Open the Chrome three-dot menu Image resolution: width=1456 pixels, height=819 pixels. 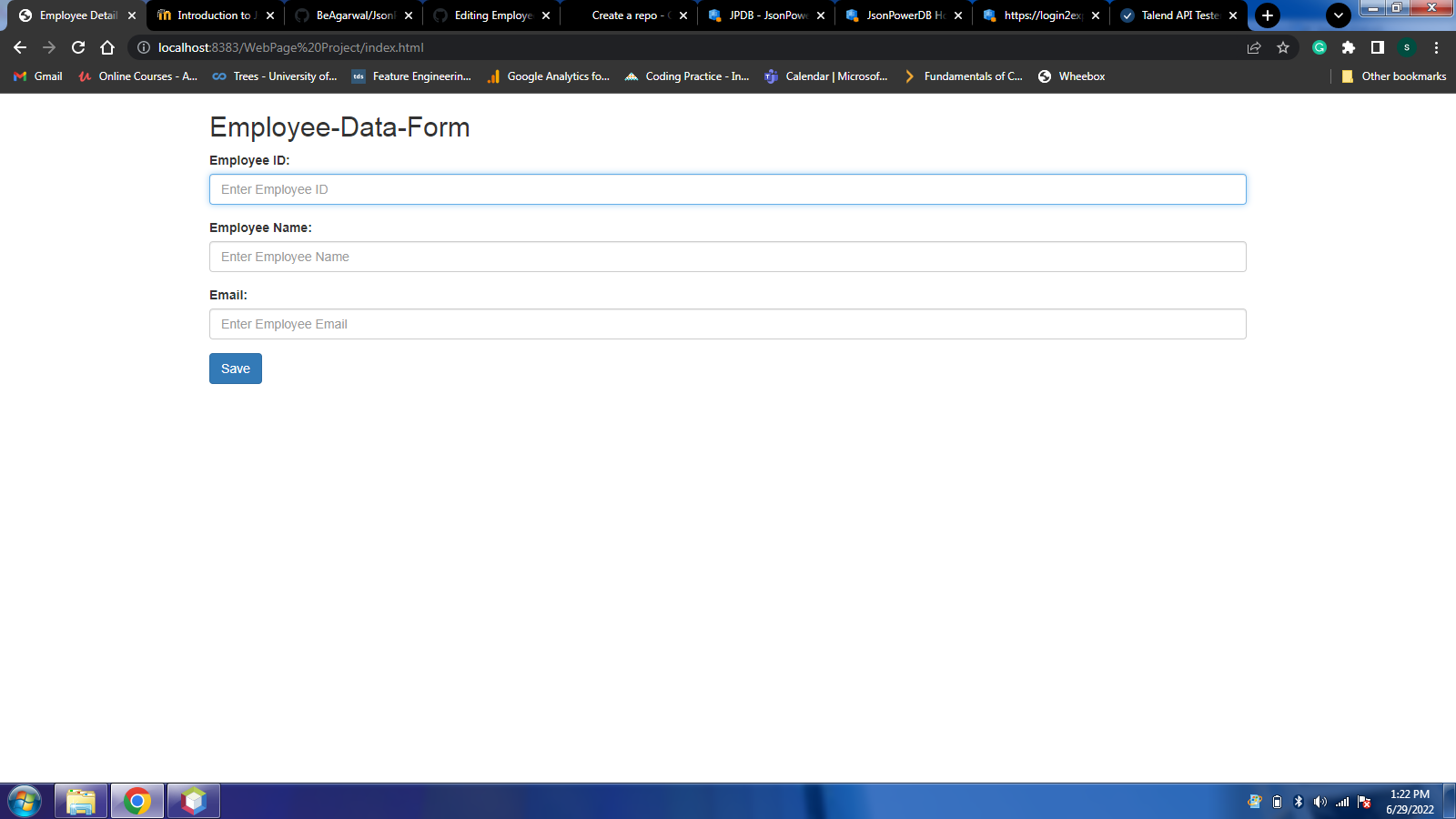click(1437, 47)
